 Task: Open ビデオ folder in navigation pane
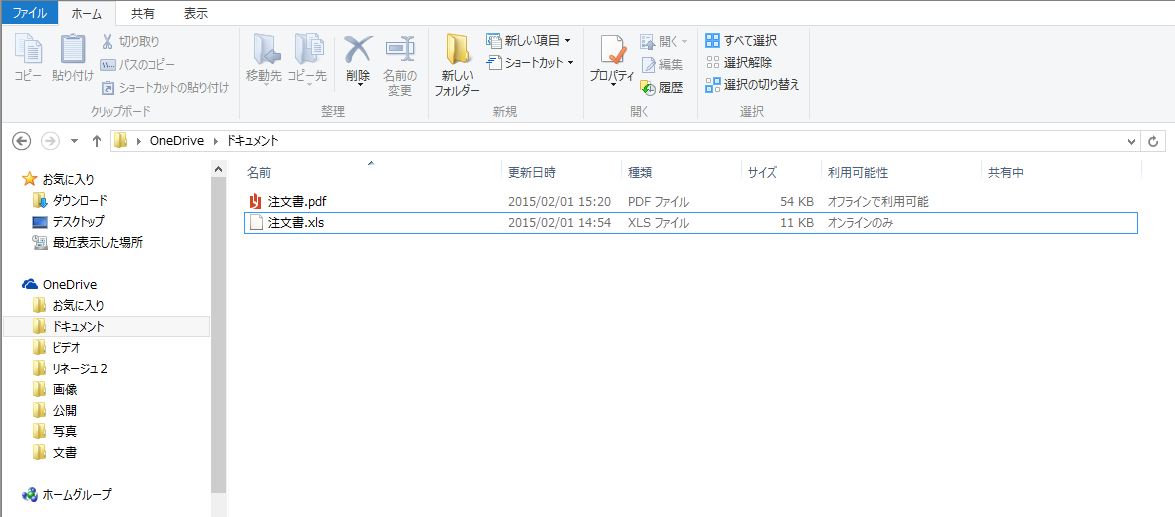pos(57,347)
